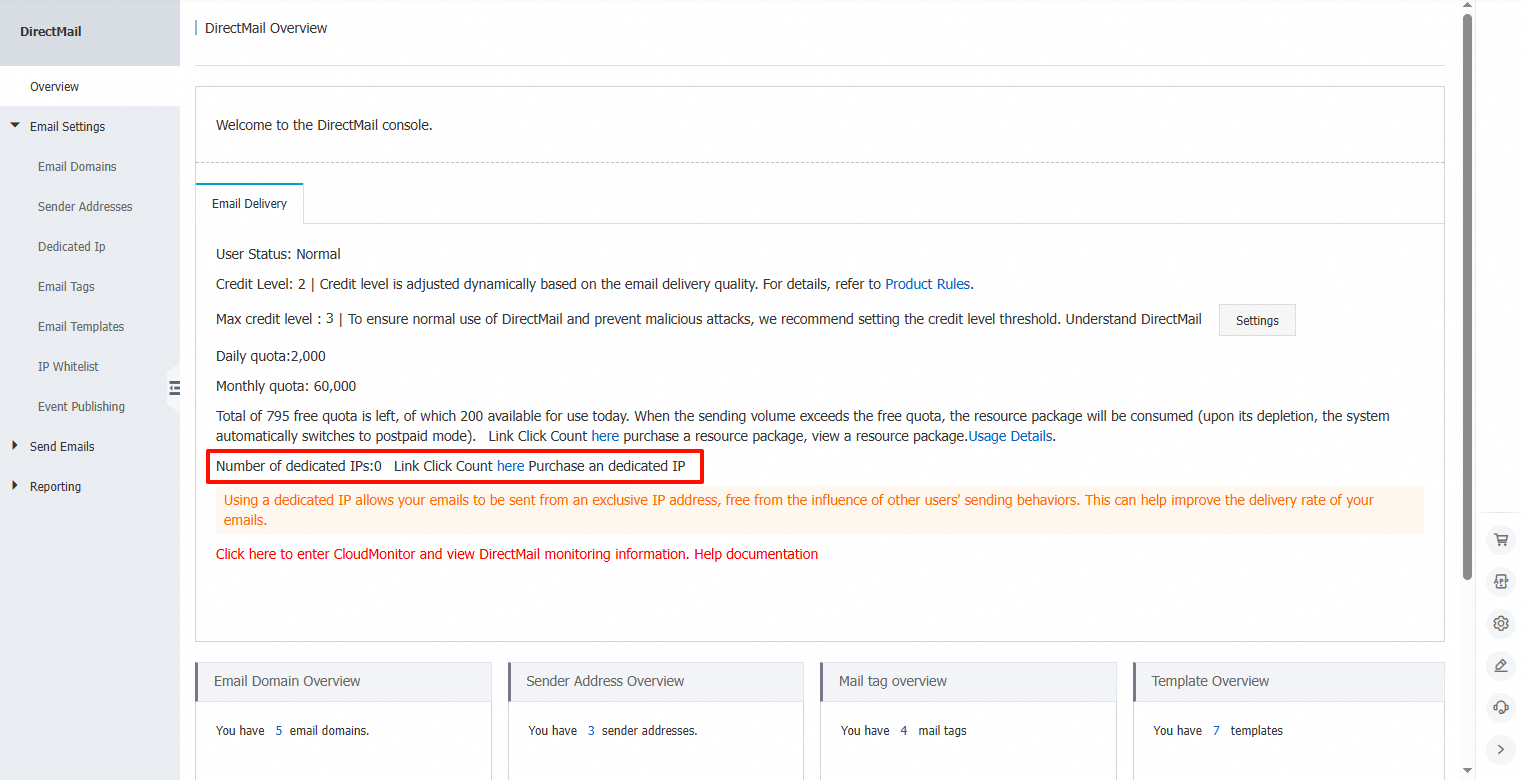The width and height of the screenshot is (1525, 780).
Task: Click the DirectMail sidebar title
Action: pos(51,31)
